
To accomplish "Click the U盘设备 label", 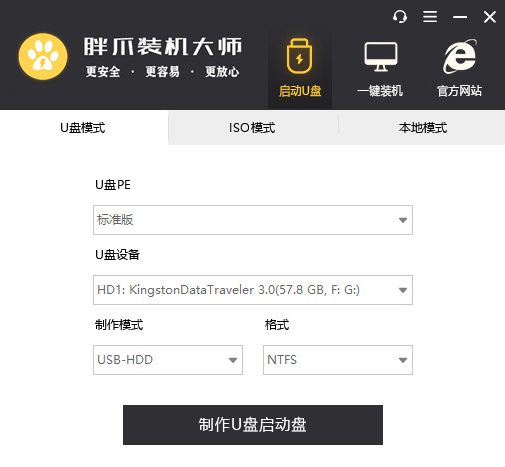I will [117, 255].
